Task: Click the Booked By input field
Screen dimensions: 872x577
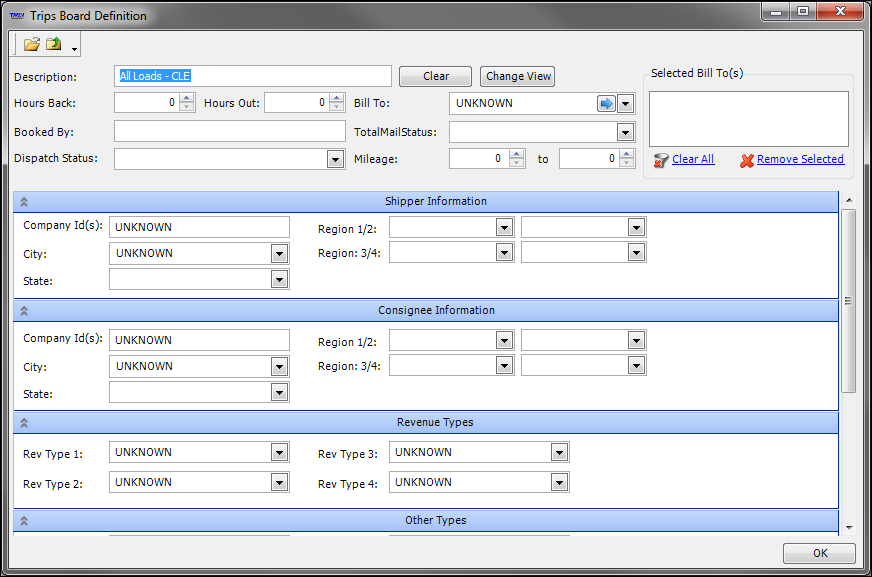Action: pyautogui.click(x=229, y=132)
